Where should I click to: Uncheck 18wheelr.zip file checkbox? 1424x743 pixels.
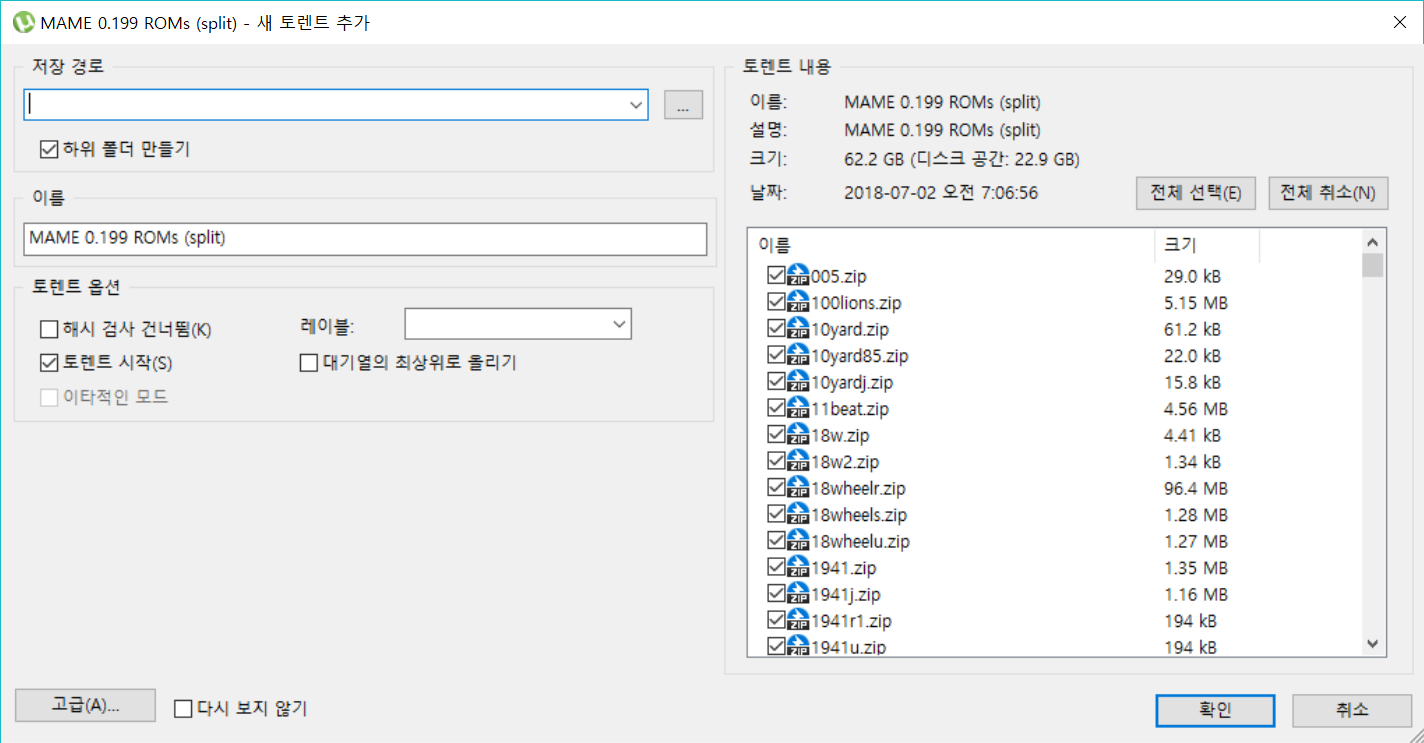pyautogui.click(x=776, y=488)
